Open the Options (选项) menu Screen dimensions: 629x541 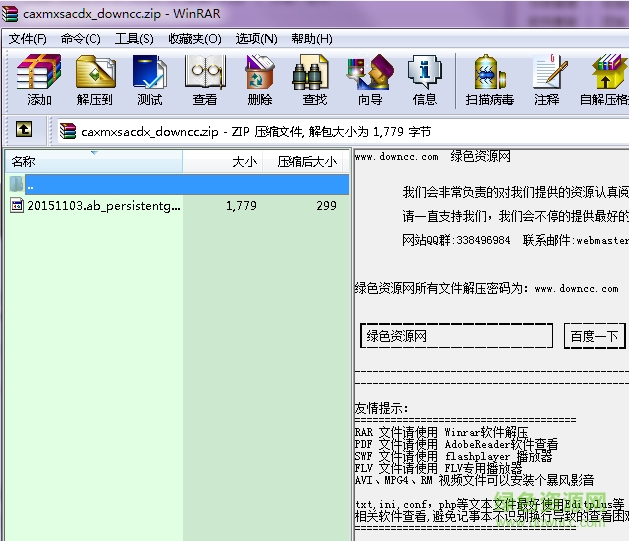tap(256, 39)
